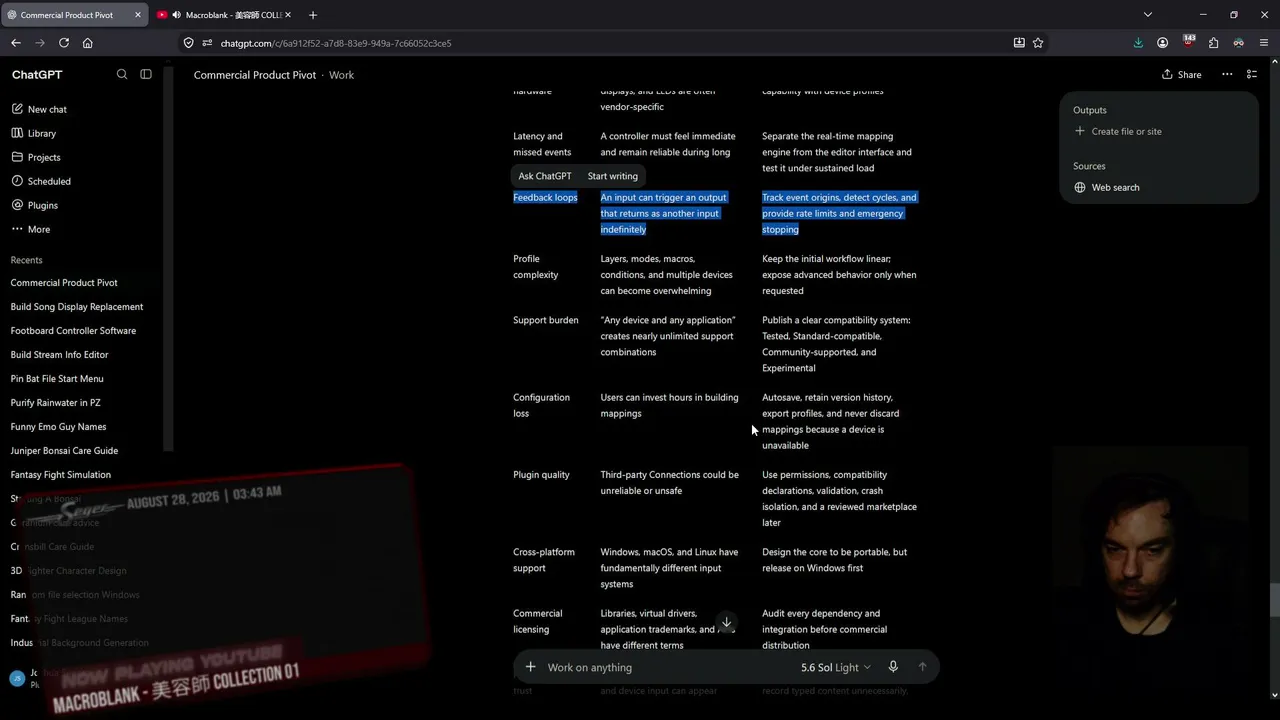Go forward in browser history
This screenshot has width=1280, height=720.
(x=40, y=43)
